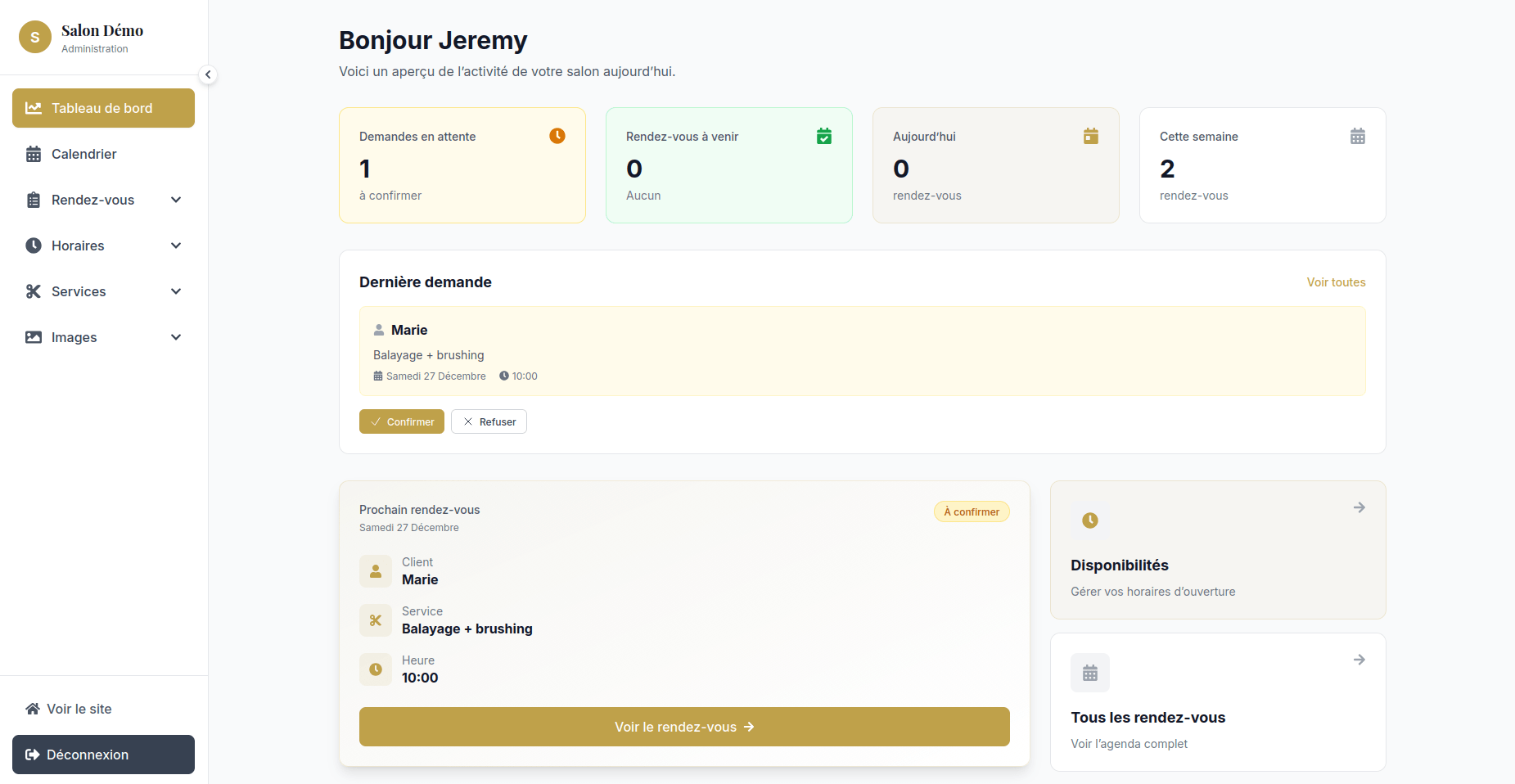Expand the Images sidebar chevron
Viewport: 1515px width, 784px height.
[x=176, y=337]
